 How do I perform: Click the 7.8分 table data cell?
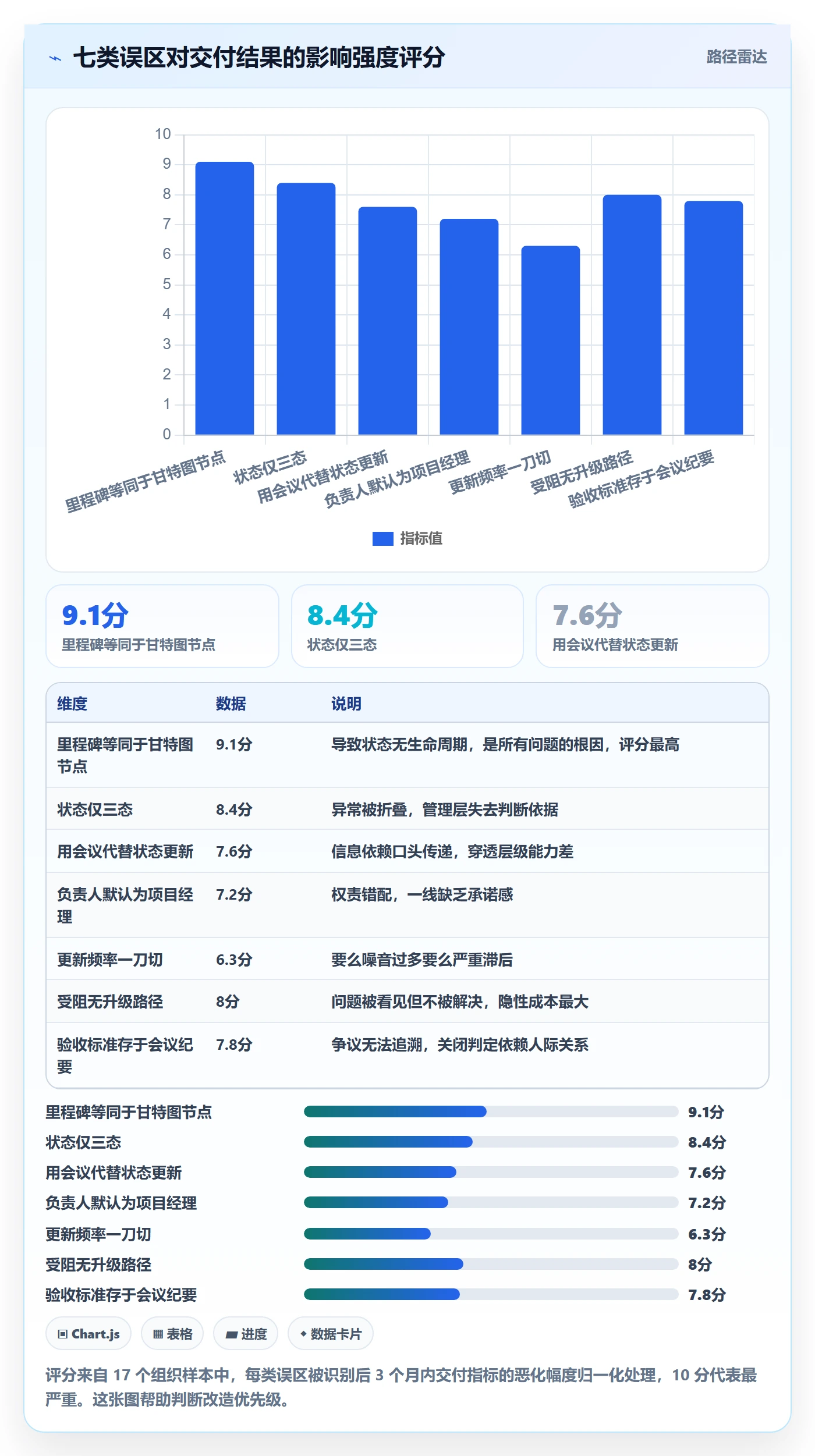coord(234,1045)
